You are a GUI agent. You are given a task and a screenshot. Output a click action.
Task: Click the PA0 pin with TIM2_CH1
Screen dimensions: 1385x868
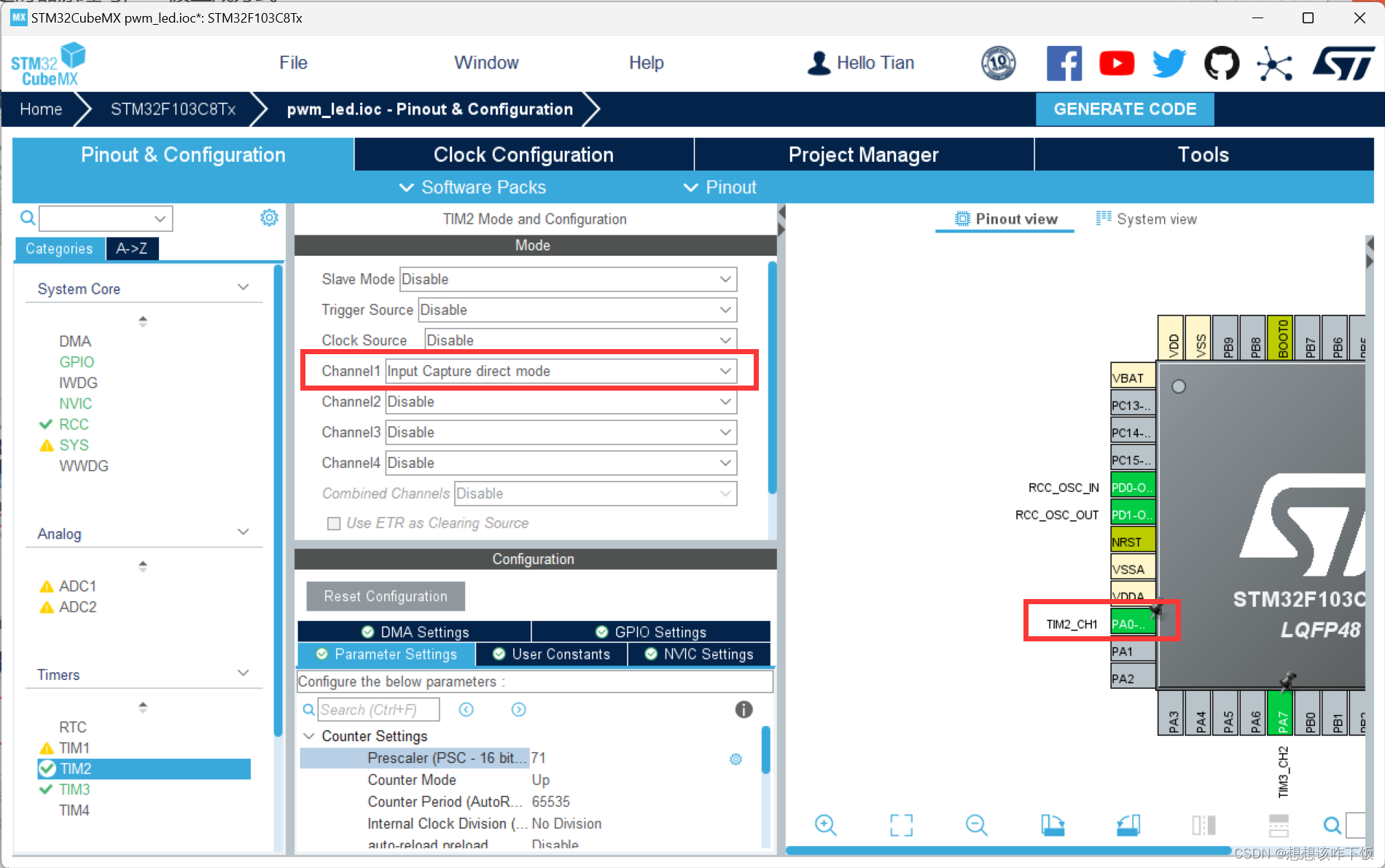(x=1132, y=624)
